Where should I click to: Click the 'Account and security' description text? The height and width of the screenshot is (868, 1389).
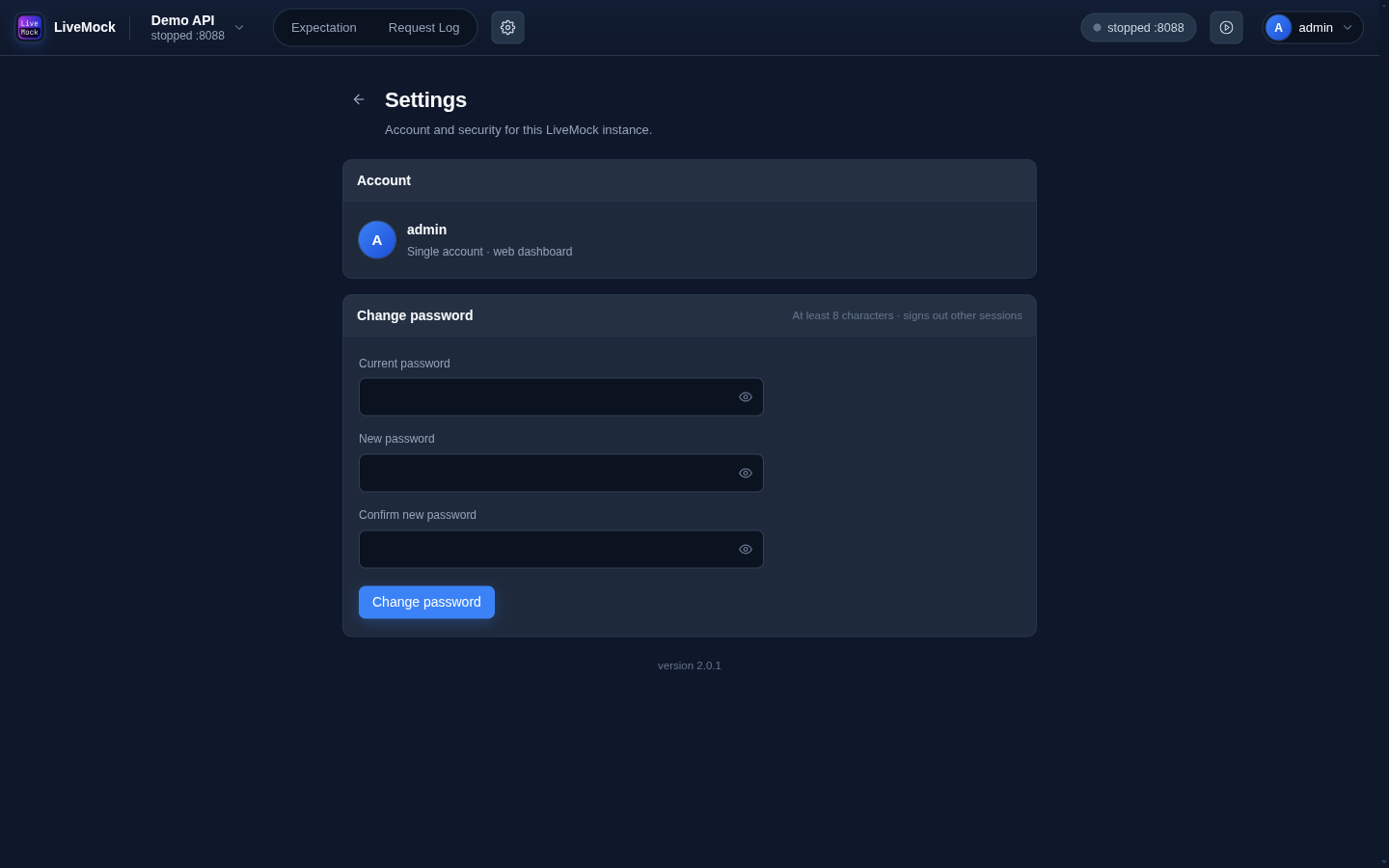pyautogui.click(x=518, y=129)
